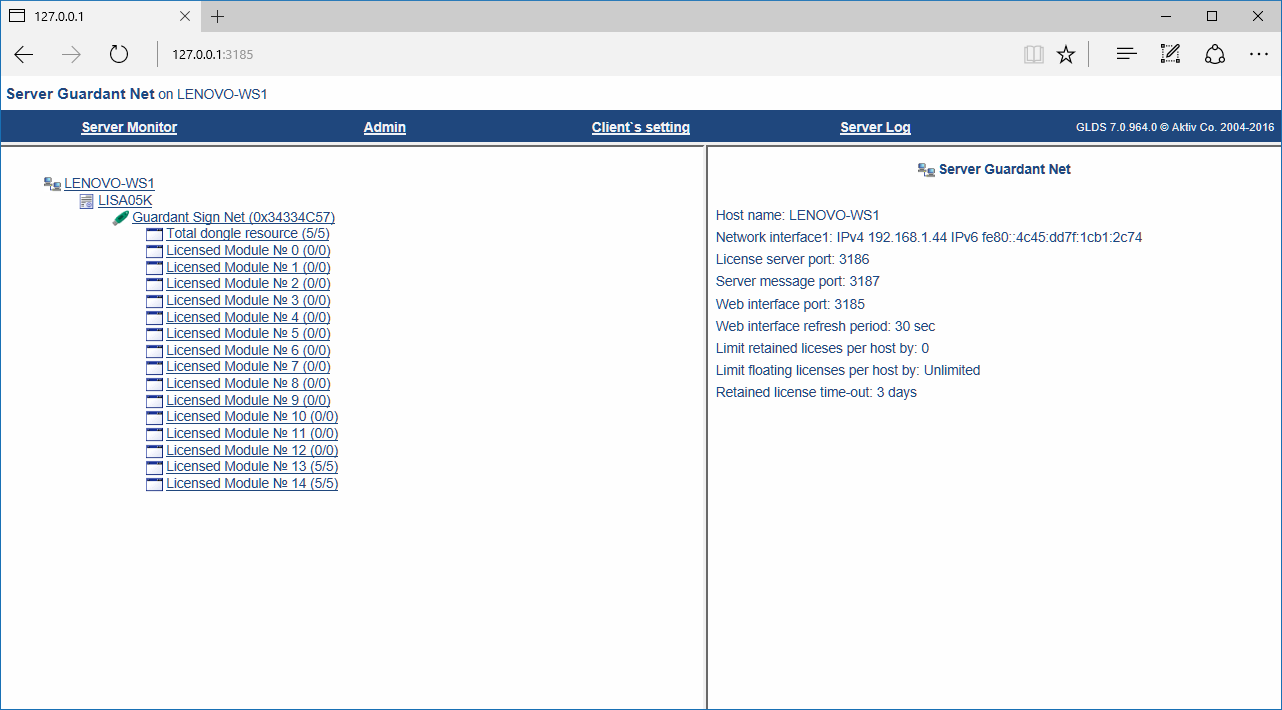The image size is (1282, 710).
Task: Click the green Guardant dongle icon
Action: coord(120,217)
